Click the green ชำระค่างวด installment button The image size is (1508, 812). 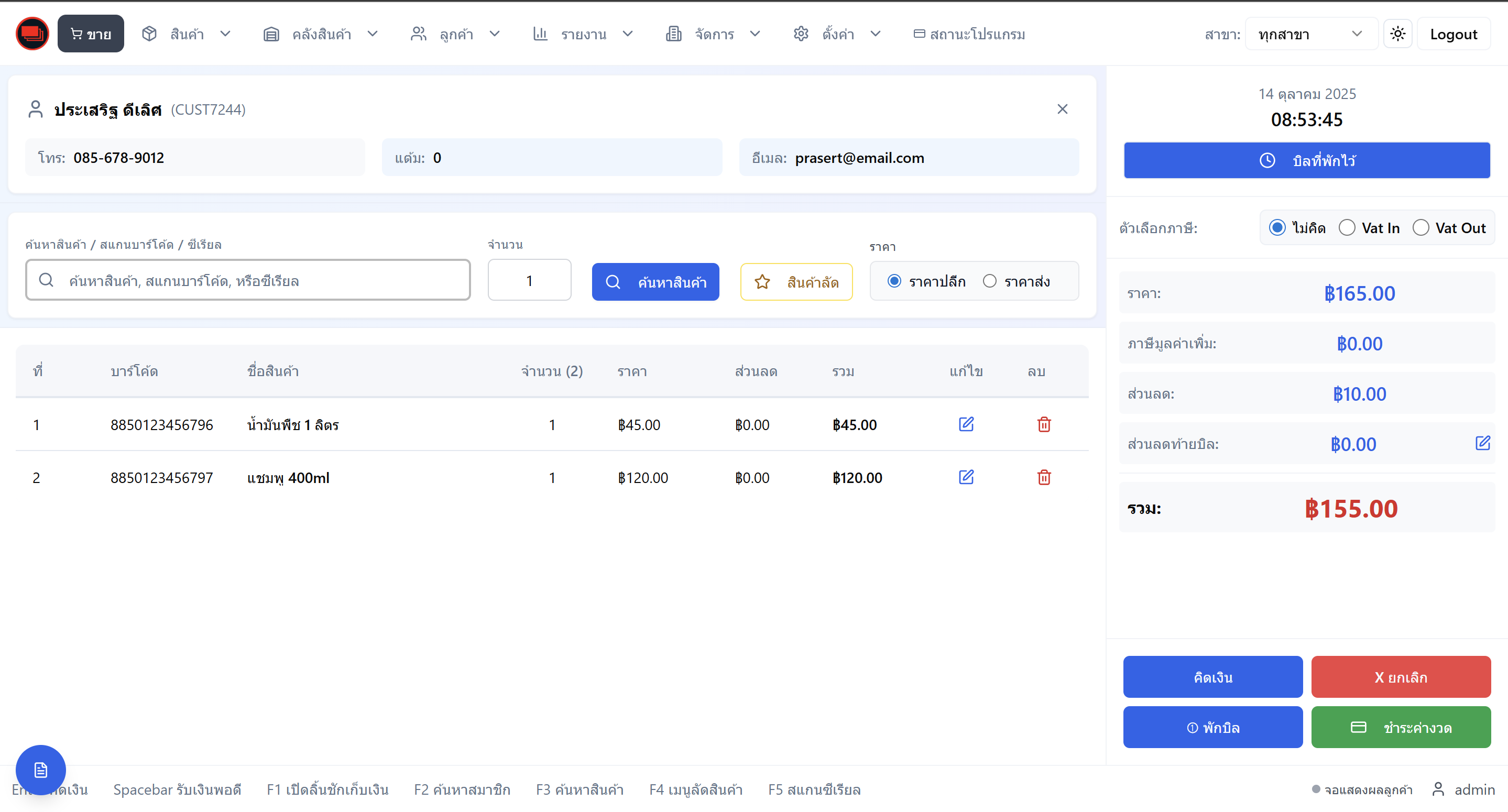pos(1400,727)
